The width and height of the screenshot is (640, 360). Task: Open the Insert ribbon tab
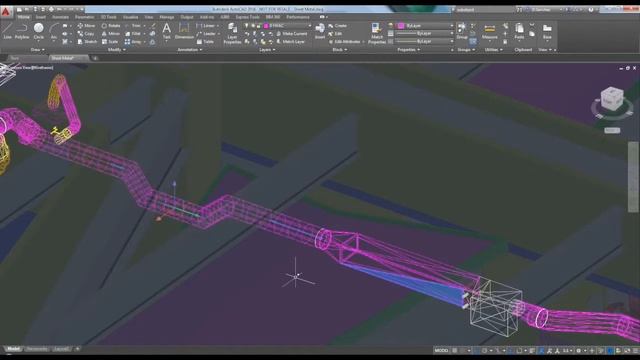[40, 17]
